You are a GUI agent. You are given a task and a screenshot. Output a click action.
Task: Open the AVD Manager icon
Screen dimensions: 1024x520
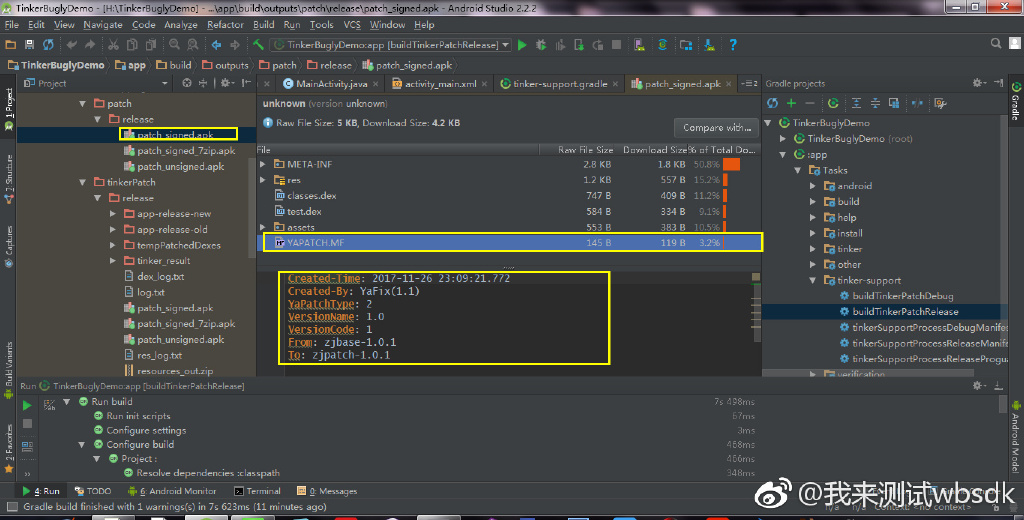tap(639, 44)
